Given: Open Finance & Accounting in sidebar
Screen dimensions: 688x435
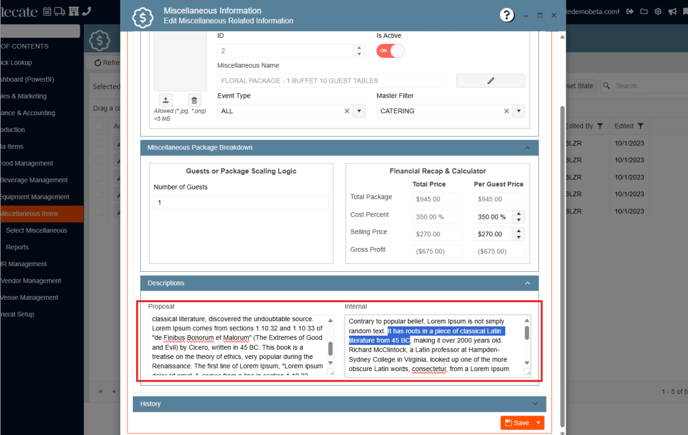Looking at the screenshot, I should click(x=42, y=113).
